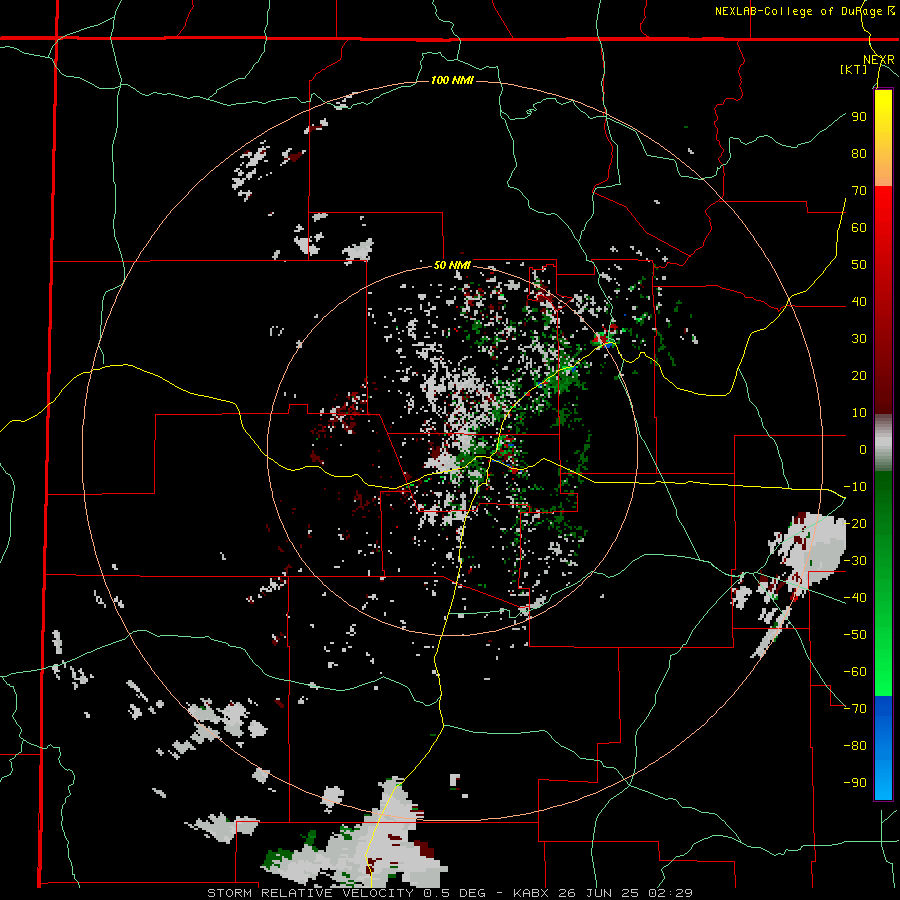Click the positive 10 value on velocity scale
This screenshot has width=900, height=900.
[859, 413]
